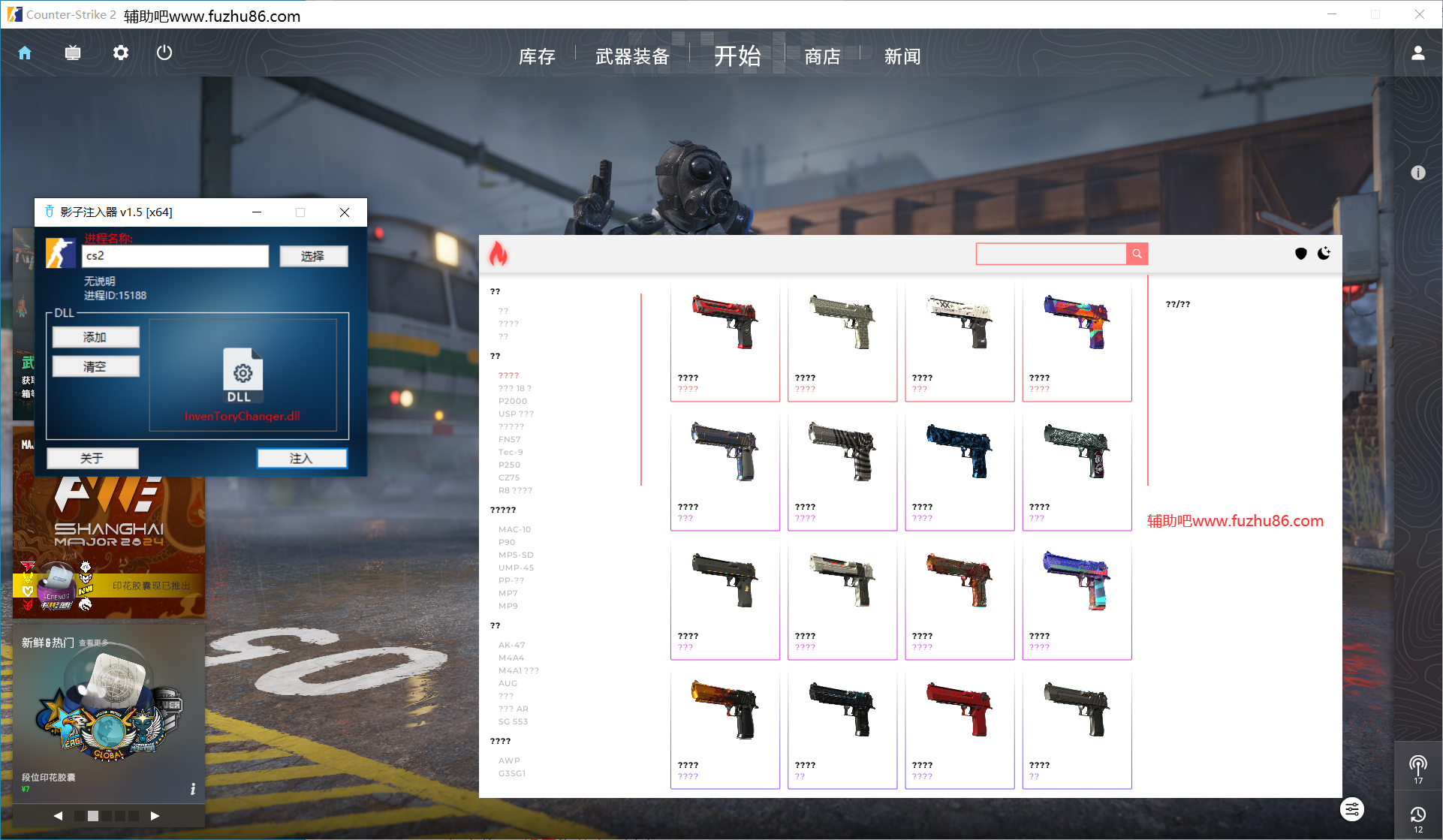Choose MAC-10 from weapon list
The height and width of the screenshot is (840, 1443).
point(514,530)
